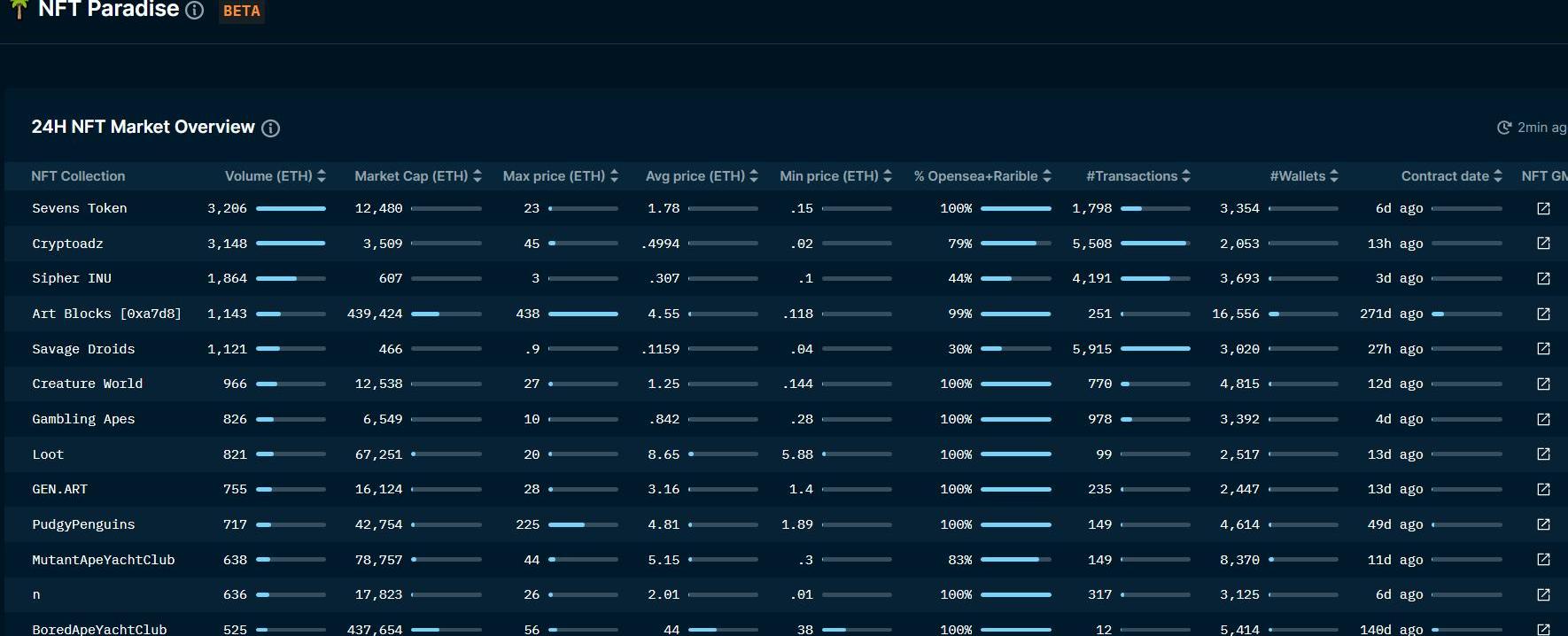
Task: Click Art Blocks max price bar
Action: [x=583, y=314]
